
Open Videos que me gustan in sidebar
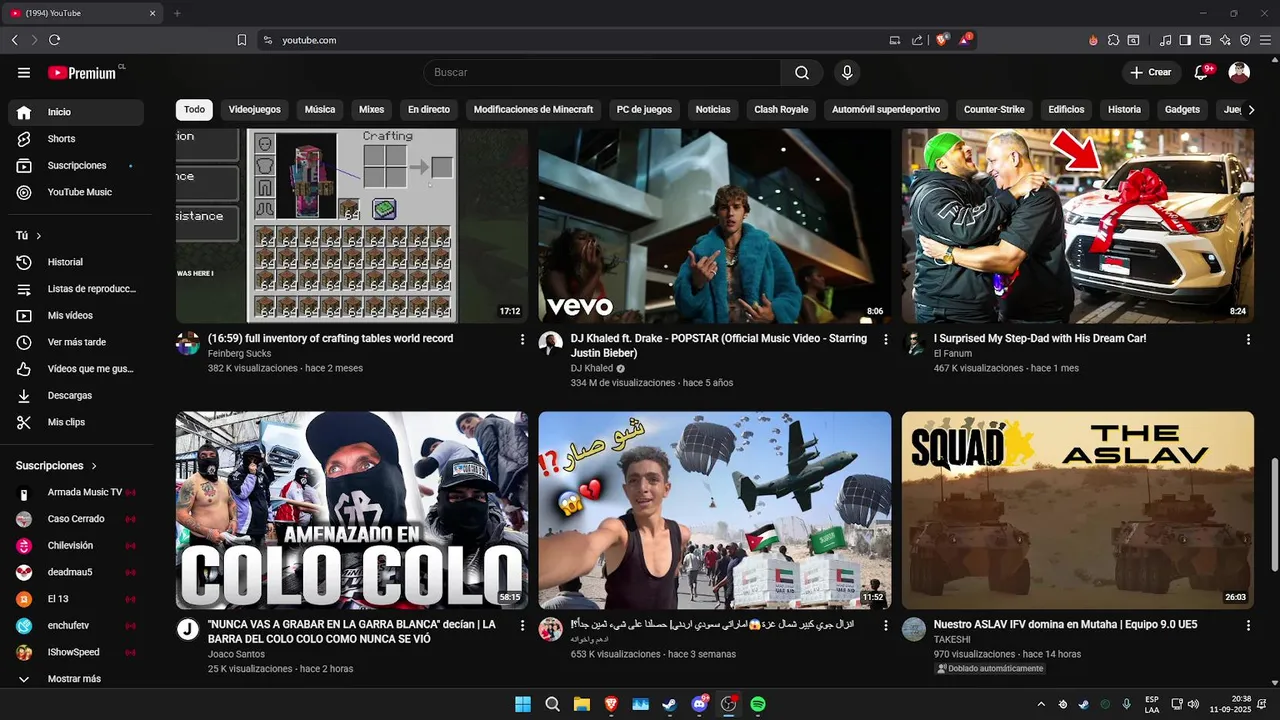(76, 369)
